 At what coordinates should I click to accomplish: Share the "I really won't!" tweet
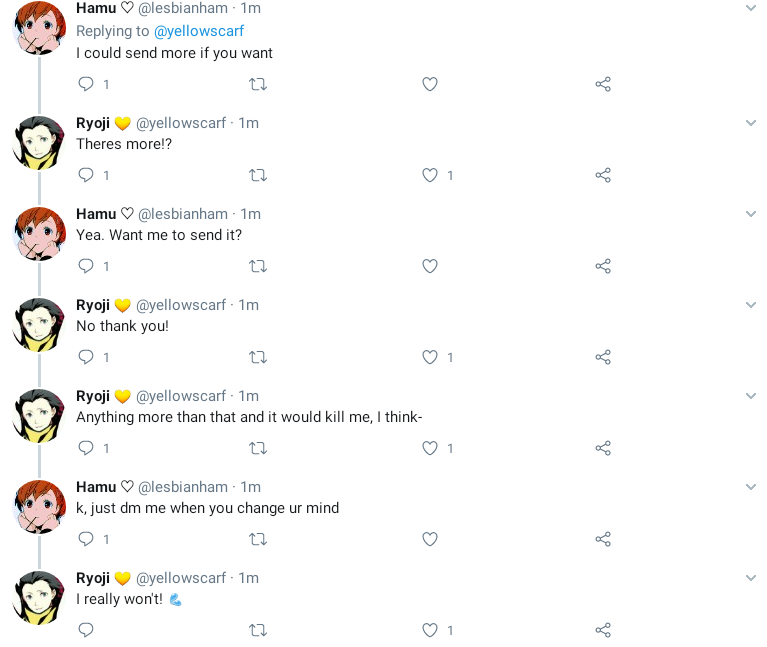603,631
